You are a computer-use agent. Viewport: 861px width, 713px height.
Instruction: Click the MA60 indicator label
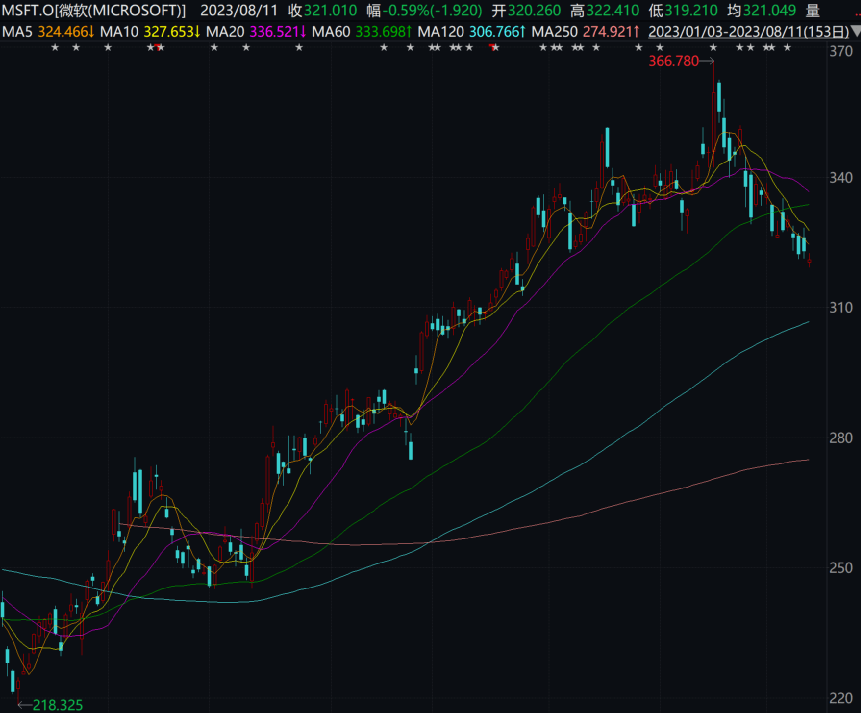[x=330, y=31]
